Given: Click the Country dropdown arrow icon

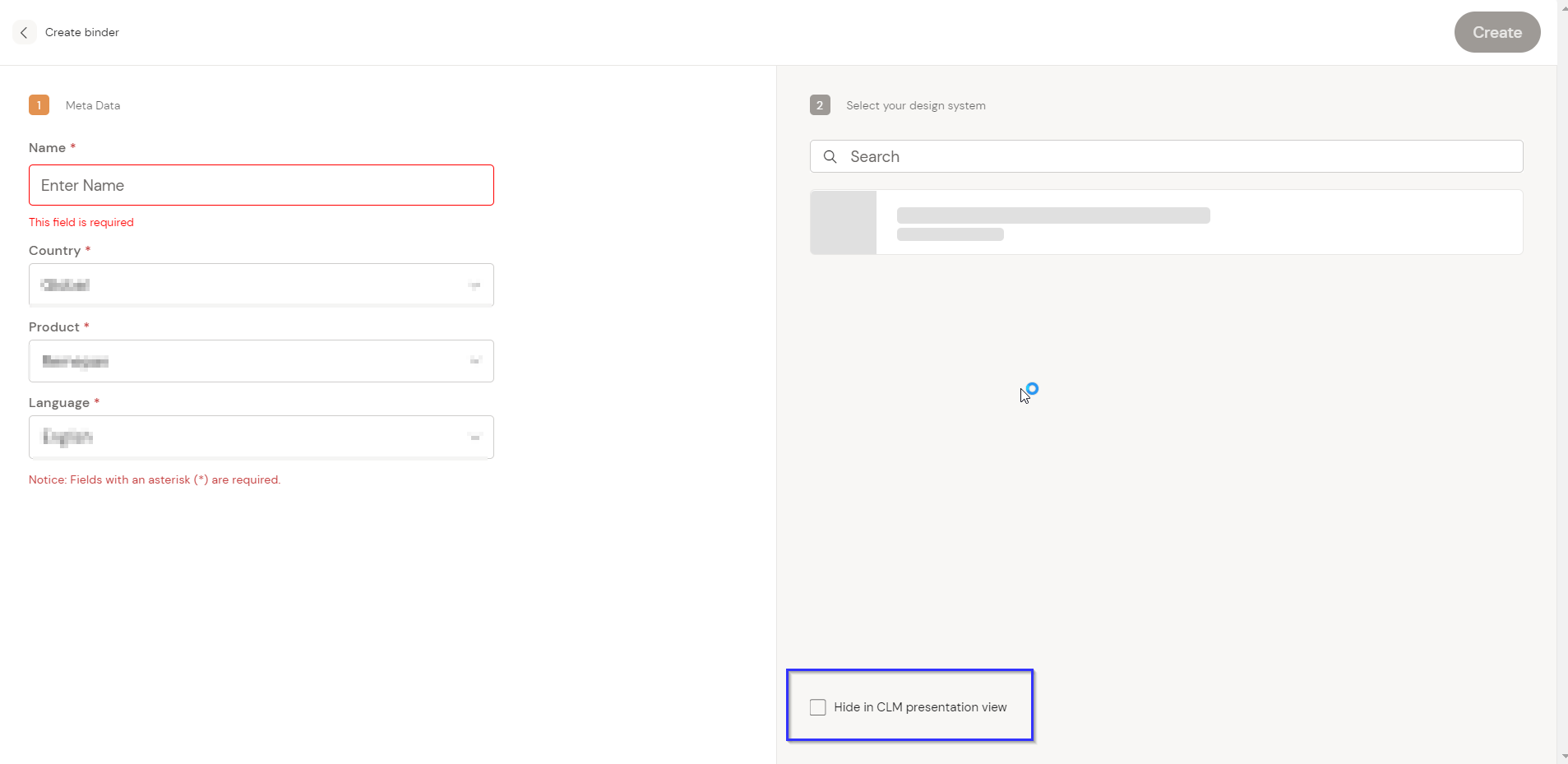Looking at the screenshot, I should (x=474, y=285).
